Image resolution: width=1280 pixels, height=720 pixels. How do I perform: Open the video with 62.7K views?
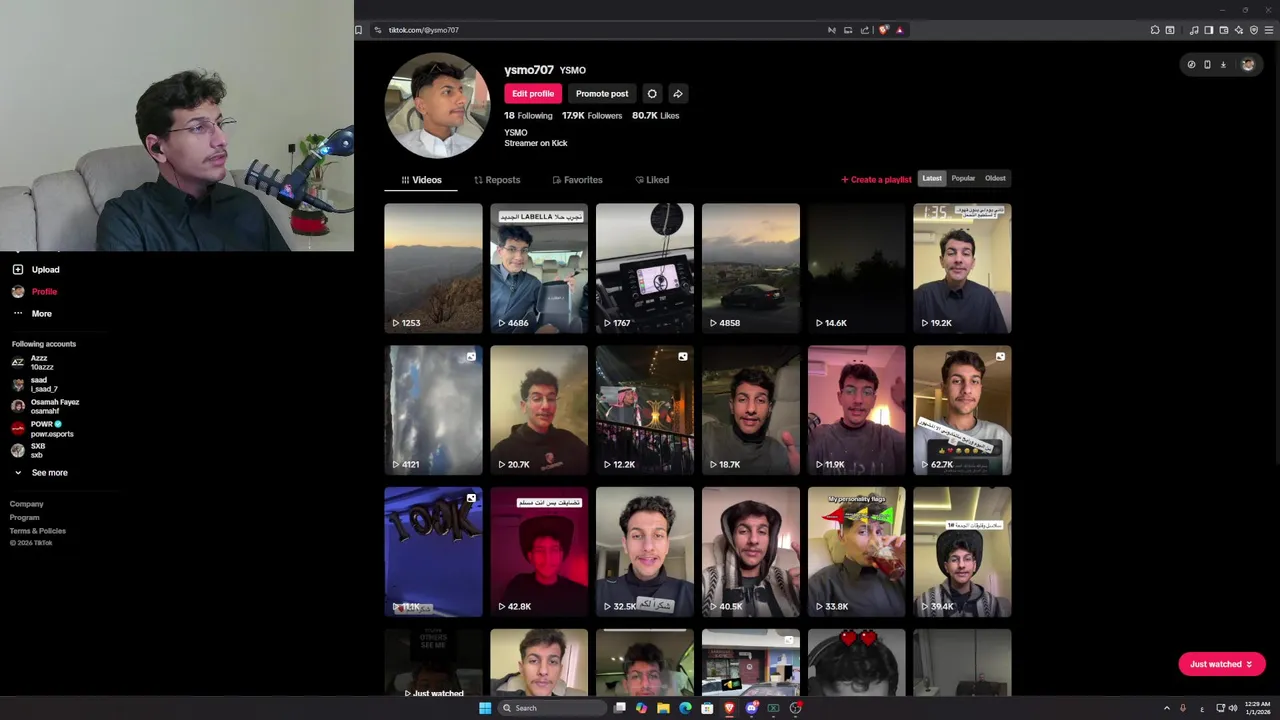pos(962,410)
